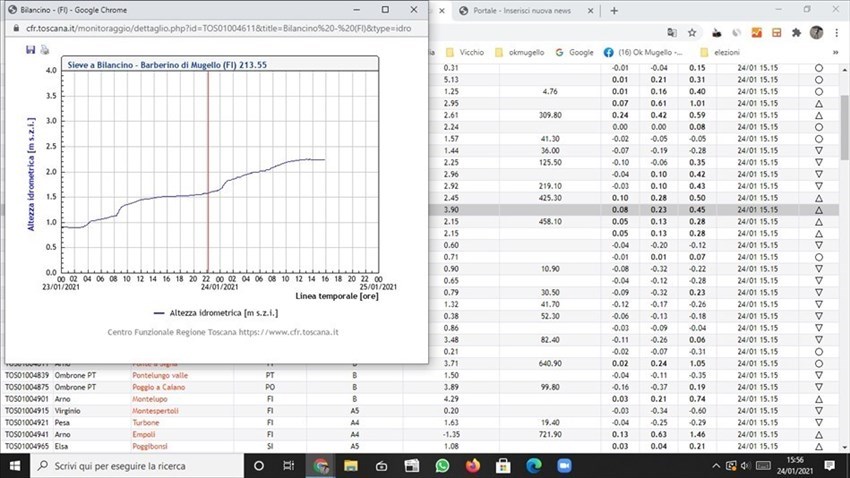Open the Montelupo station link
This screenshot has height=478, width=850.
point(152,398)
